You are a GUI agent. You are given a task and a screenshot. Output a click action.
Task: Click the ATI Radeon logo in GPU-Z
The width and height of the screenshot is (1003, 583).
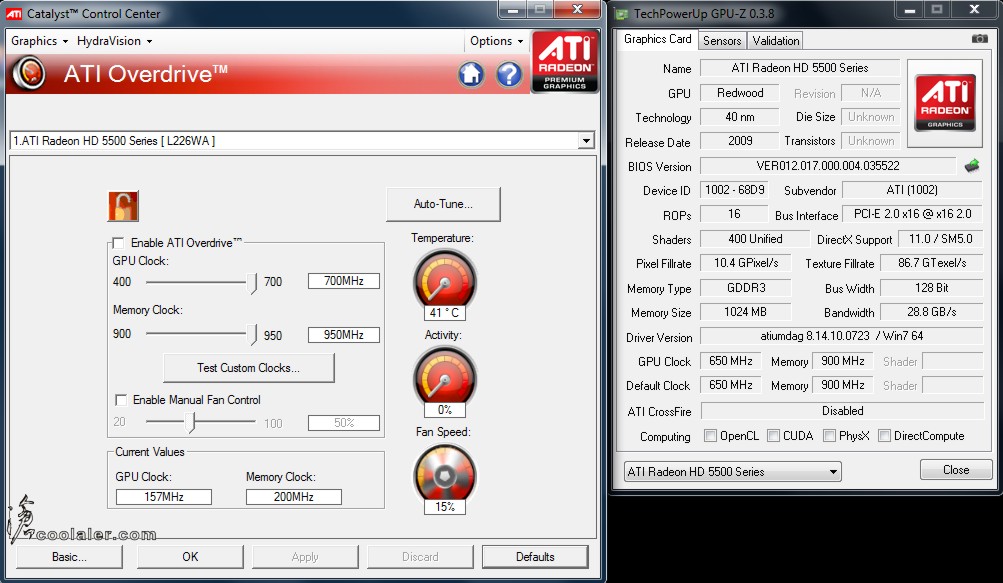point(945,103)
